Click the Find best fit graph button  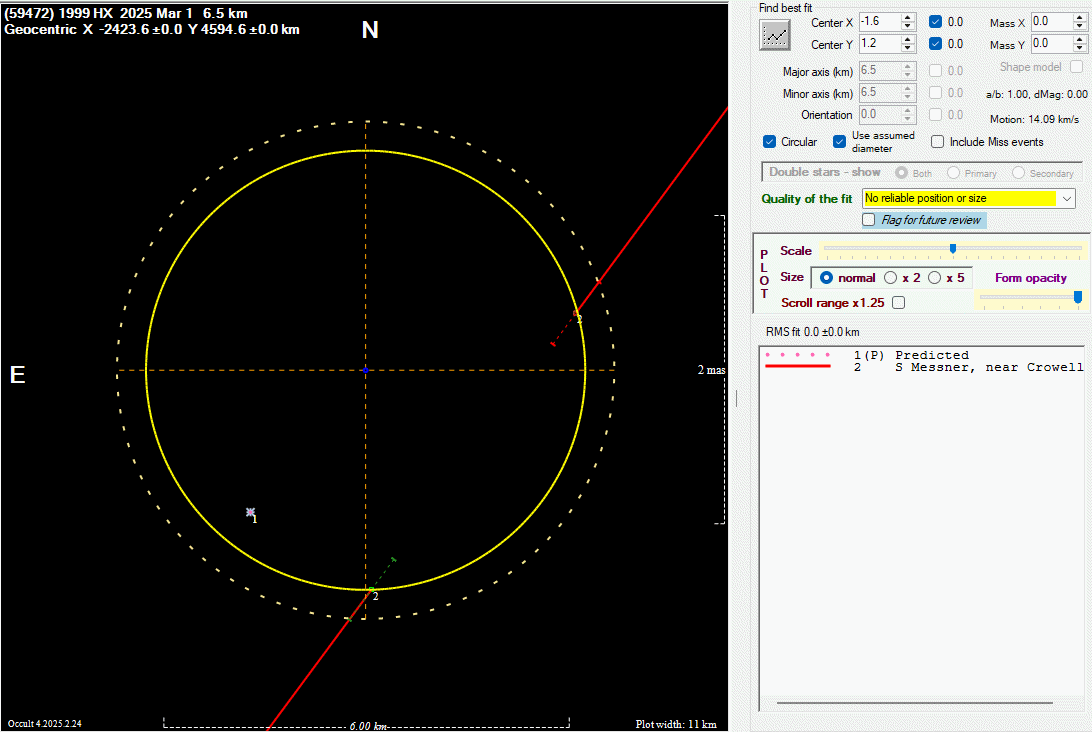pos(775,35)
